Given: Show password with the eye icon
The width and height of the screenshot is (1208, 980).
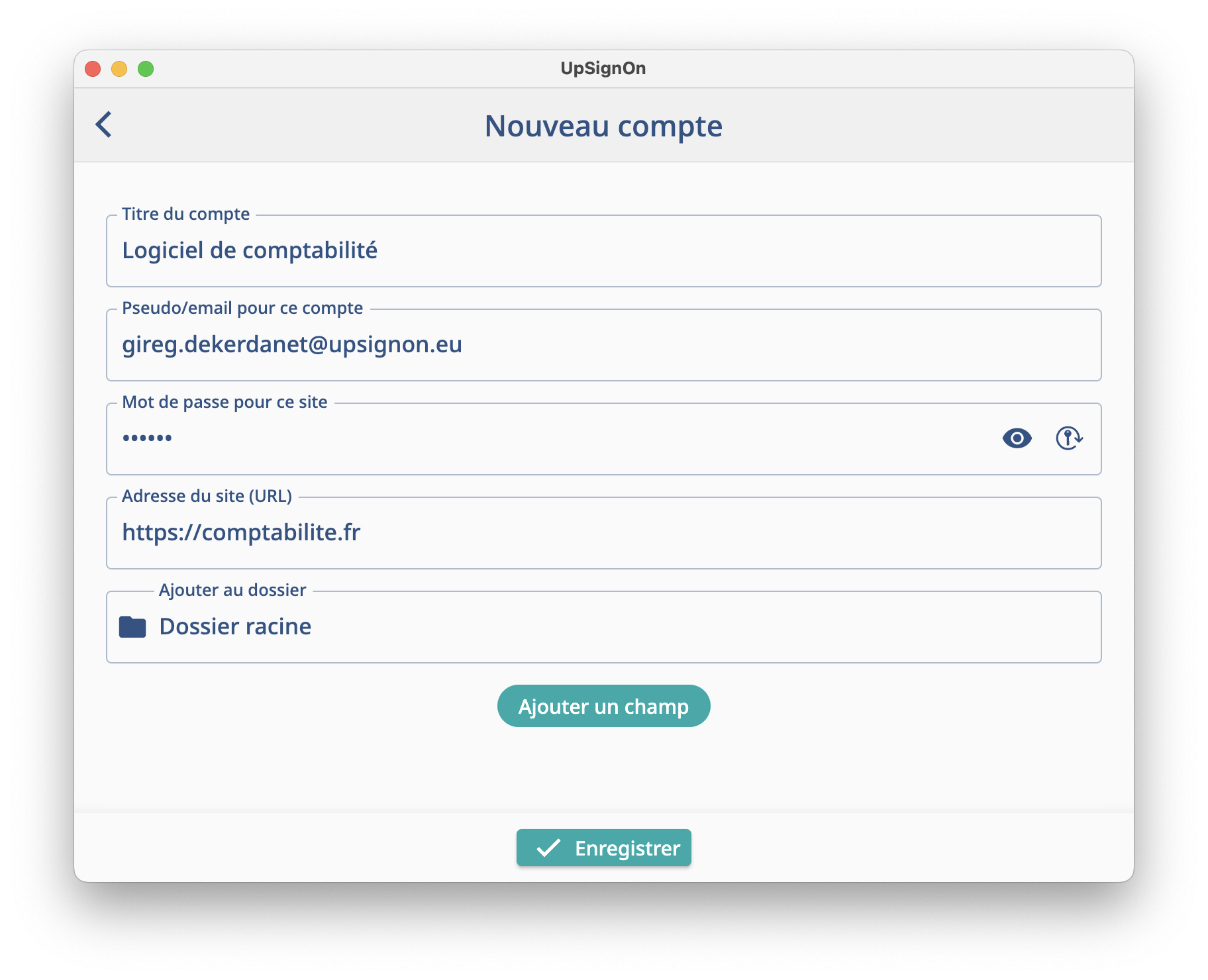Looking at the screenshot, I should click(1017, 438).
